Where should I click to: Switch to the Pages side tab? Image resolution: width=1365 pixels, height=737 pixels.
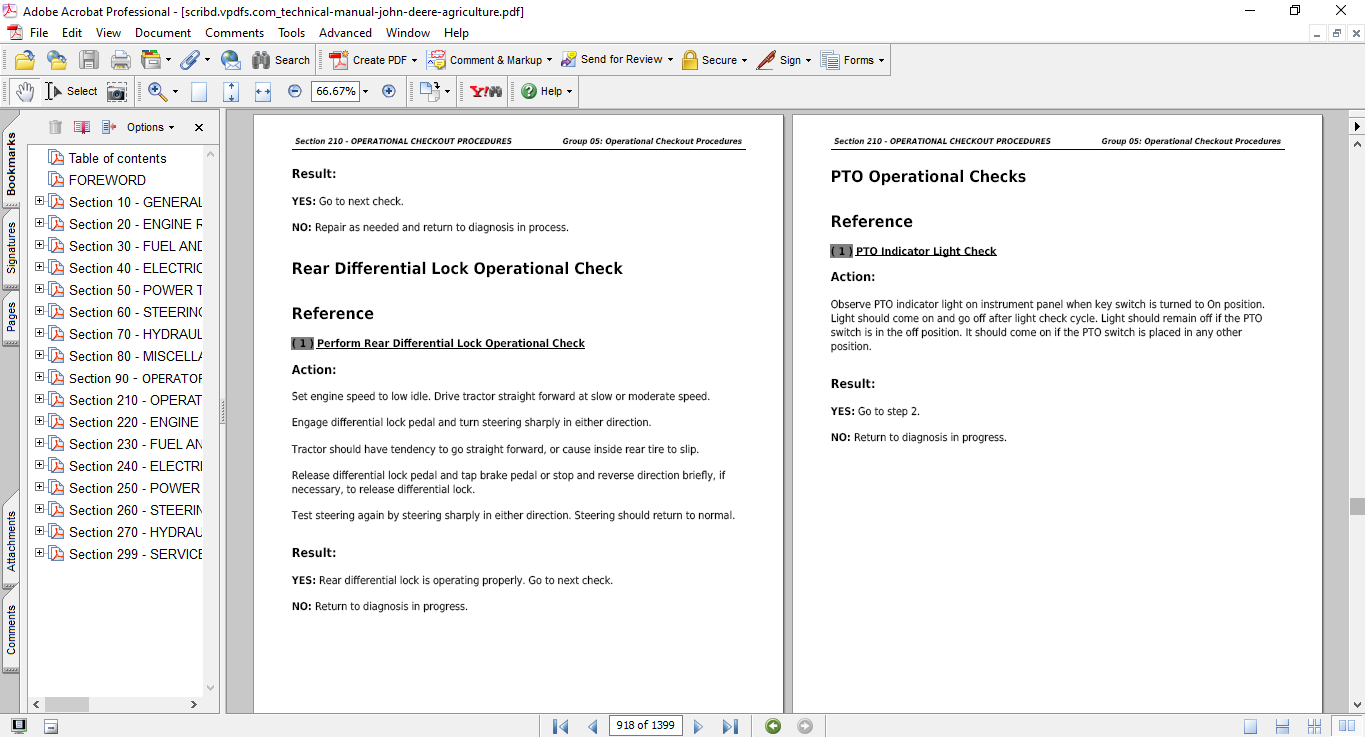(11, 317)
